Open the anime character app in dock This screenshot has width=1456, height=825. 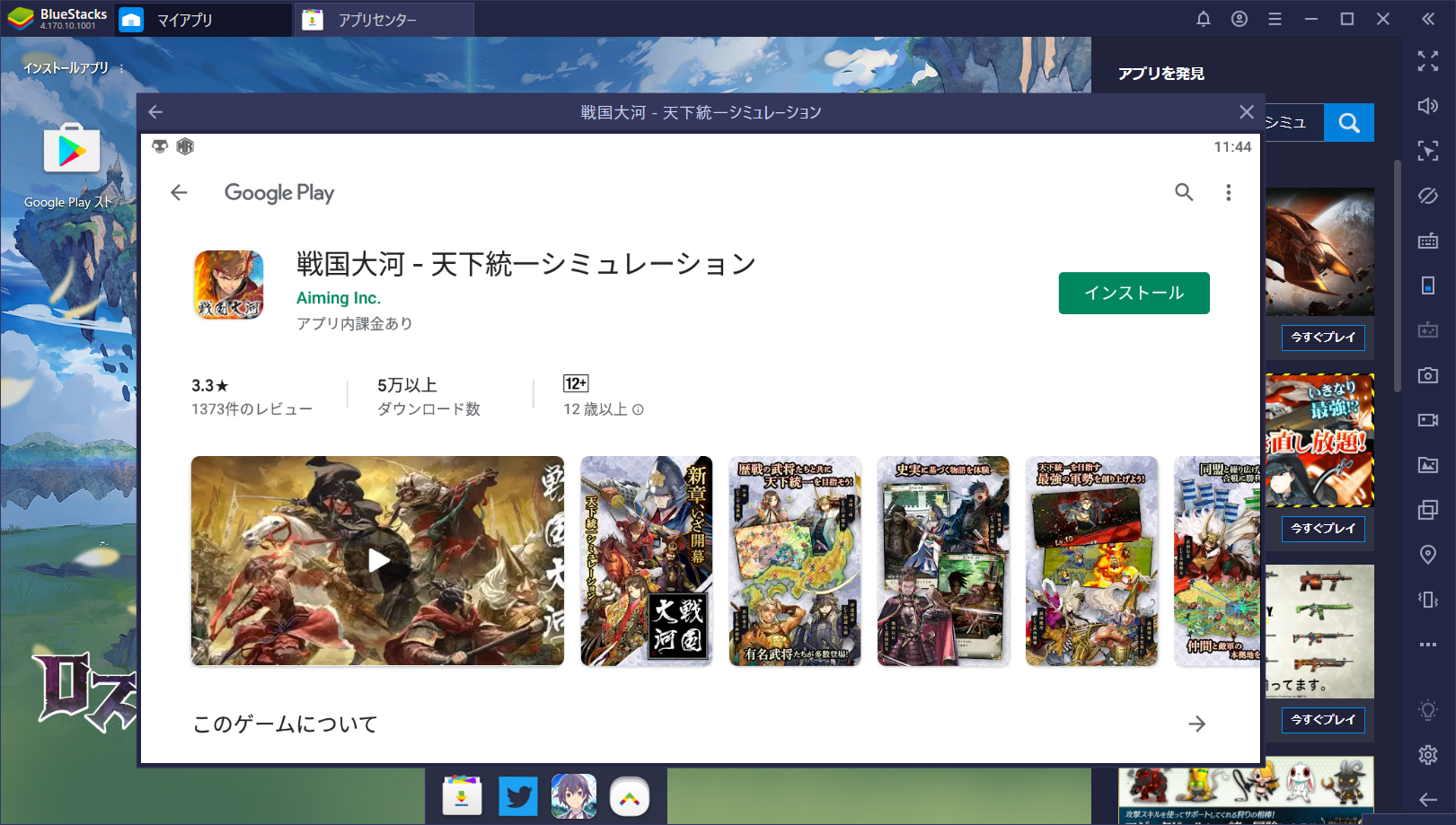(x=574, y=797)
